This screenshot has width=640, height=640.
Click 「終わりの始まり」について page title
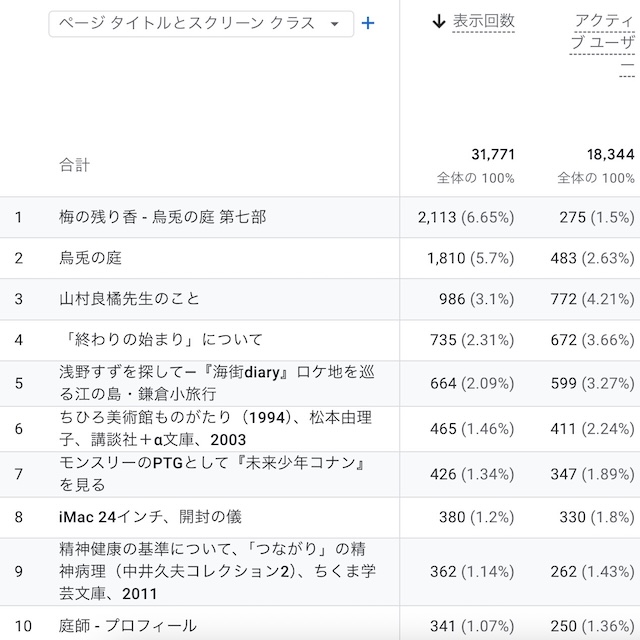[x=160, y=340]
